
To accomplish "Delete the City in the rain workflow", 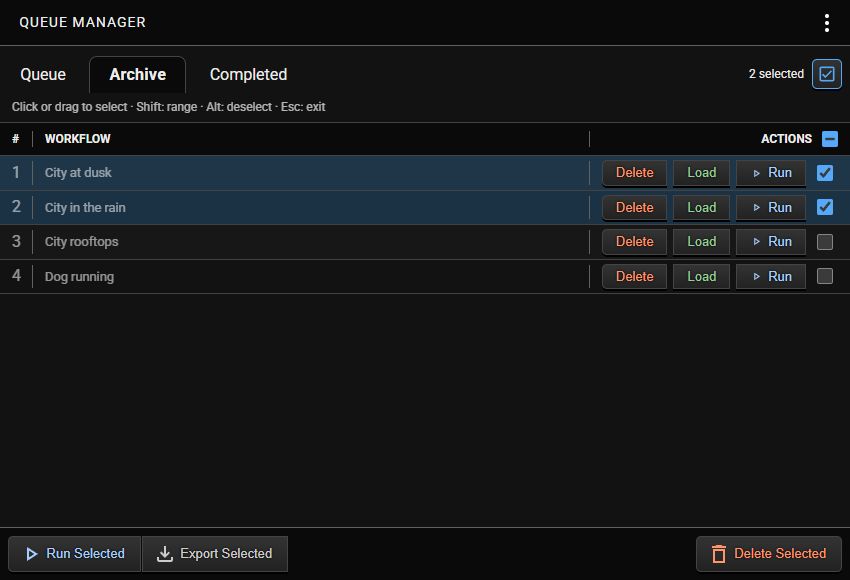I will tap(634, 208).
